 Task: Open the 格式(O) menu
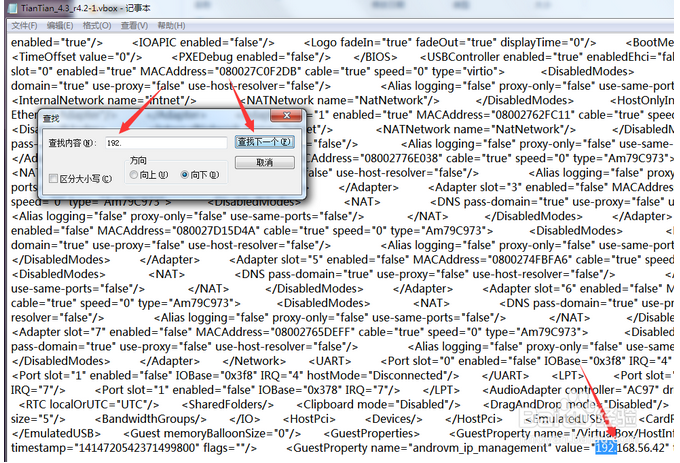click(x=97, y=26)
